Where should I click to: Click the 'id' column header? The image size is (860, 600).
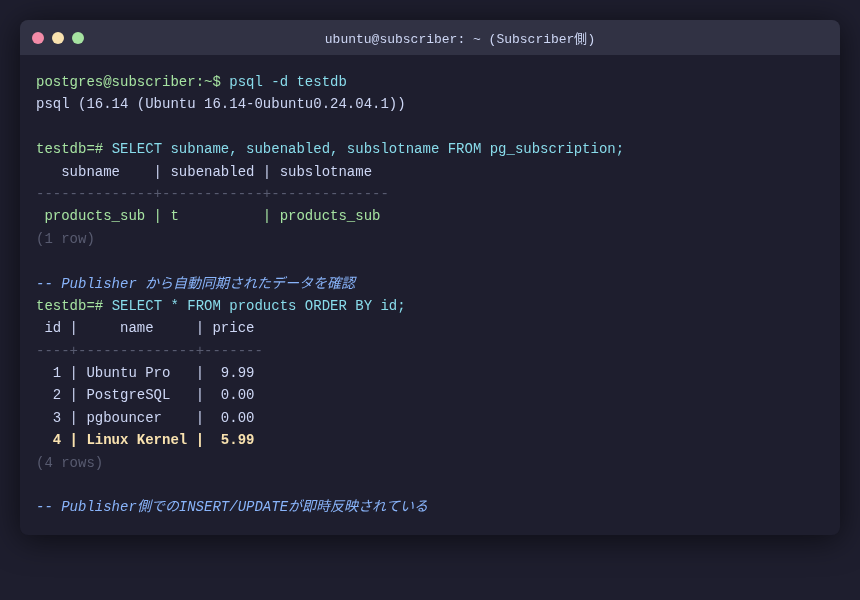pos(53,327)
